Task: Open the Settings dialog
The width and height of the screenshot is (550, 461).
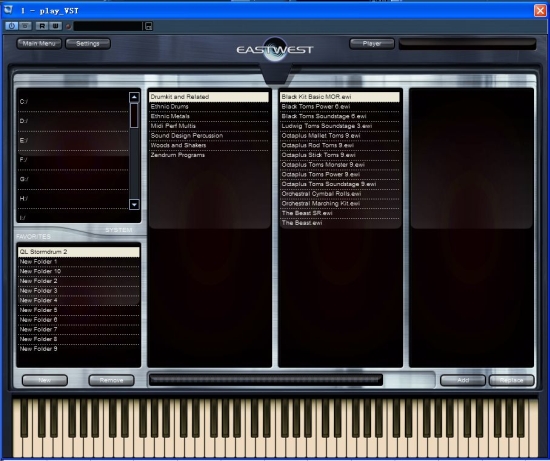Action: [x=88, y=44]
